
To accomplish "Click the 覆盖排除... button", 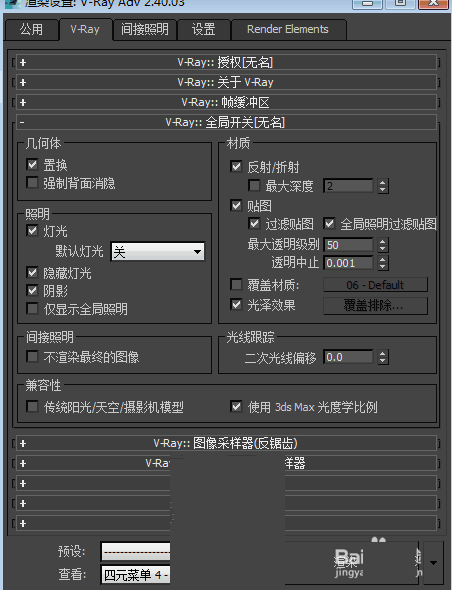I will click(375, 305).
